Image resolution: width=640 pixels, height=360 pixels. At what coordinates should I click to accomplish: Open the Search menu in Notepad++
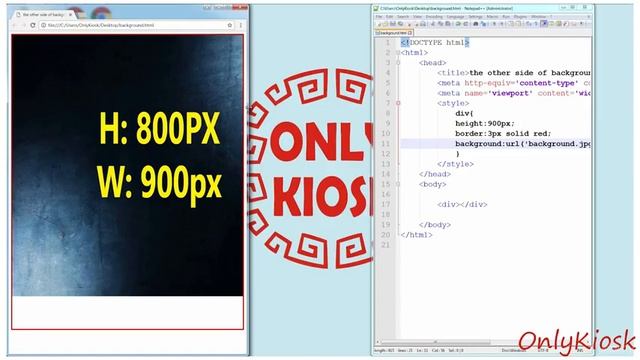(403, 17)
